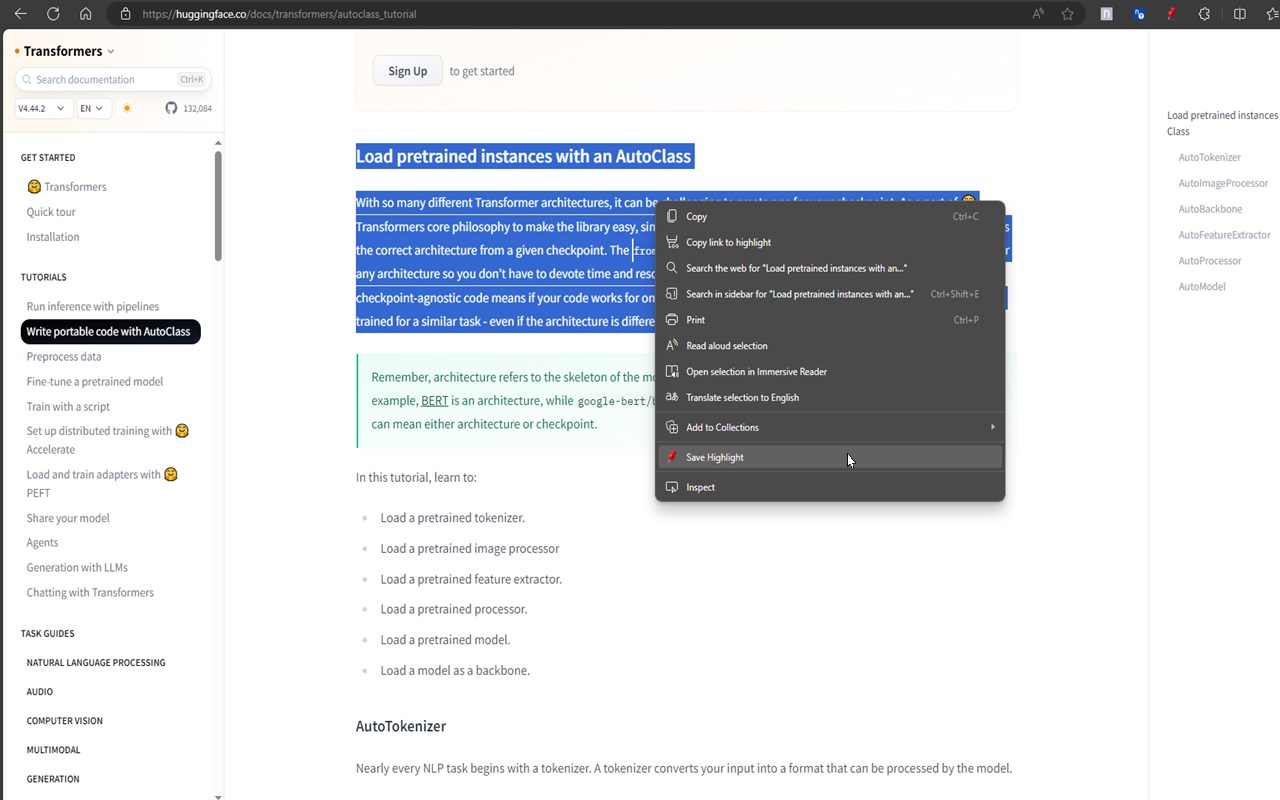1280x800 pixels.
Task: Open the Quick tour page
Action: pos(51,212)
